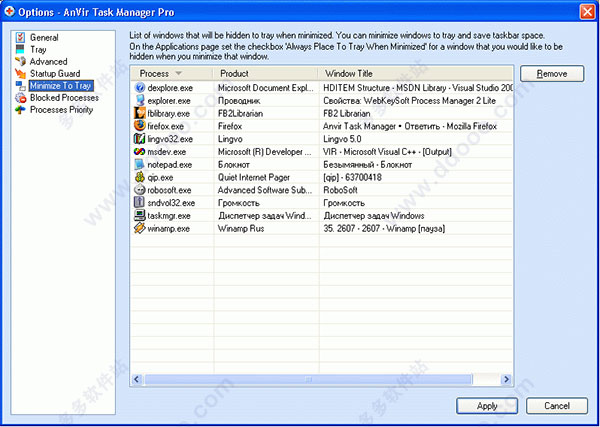Click the Advanced page icon
The width and height of the screenshot is (600, 427).
[x=21, y=61]
